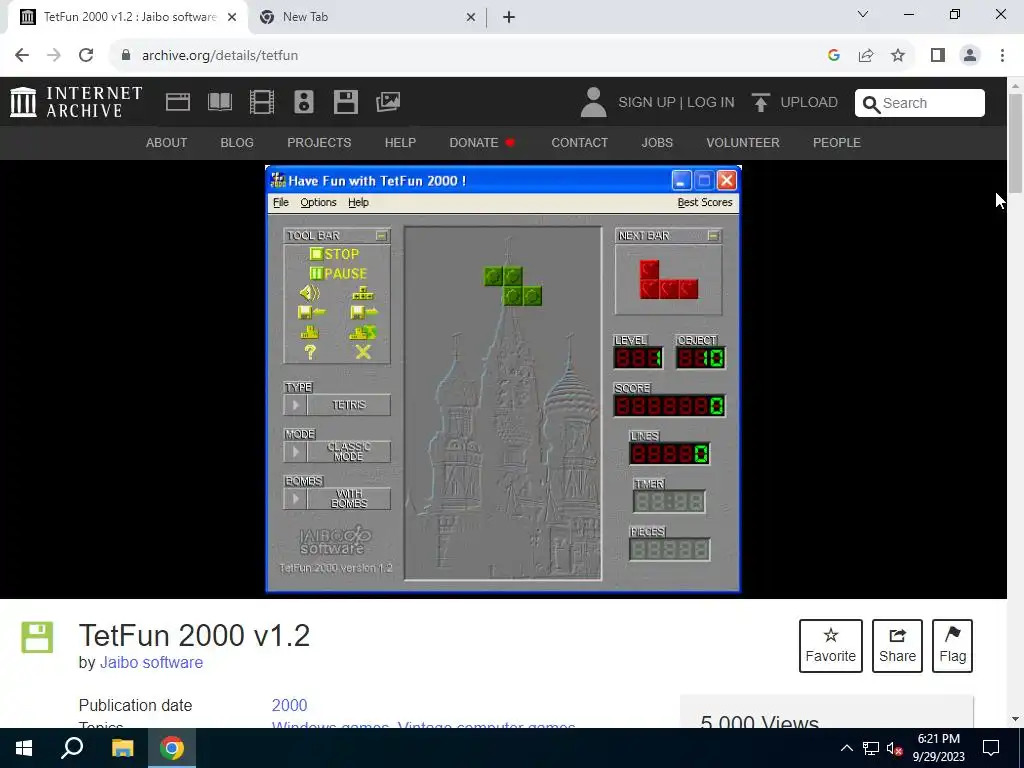The width and height of the screenshot is (1024, 768).
Task: Open the HELP nav item
Action: (400, 142)
